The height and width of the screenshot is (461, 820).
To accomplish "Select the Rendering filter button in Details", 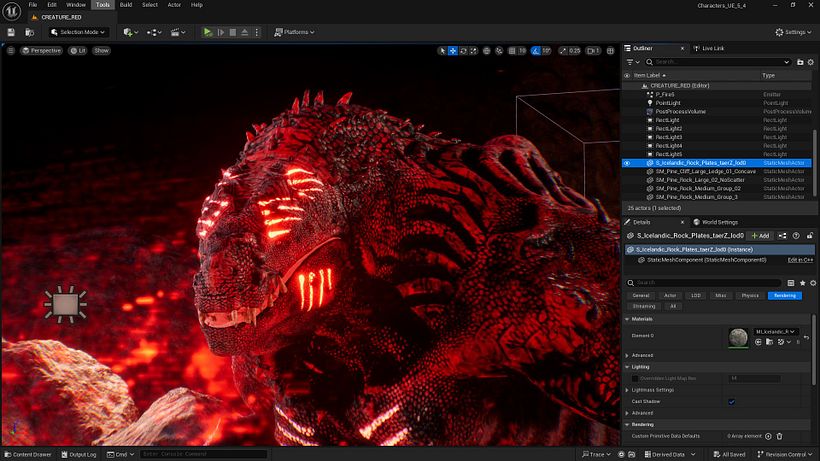I will pyautogui.click(x=784, y=296).
